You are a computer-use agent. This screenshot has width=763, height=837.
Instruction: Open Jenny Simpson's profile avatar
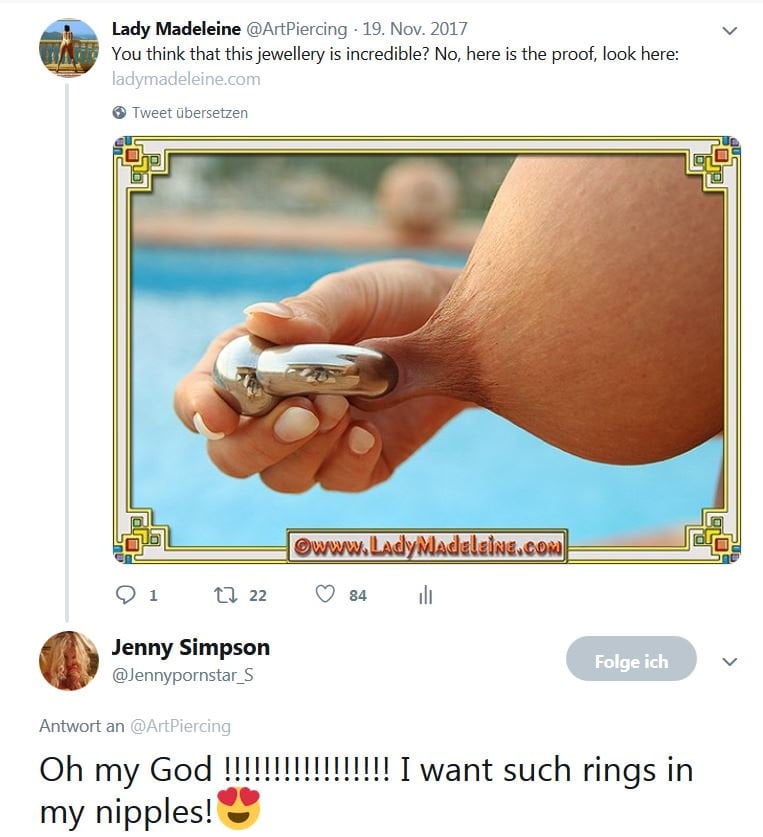(x=69, y=660)
